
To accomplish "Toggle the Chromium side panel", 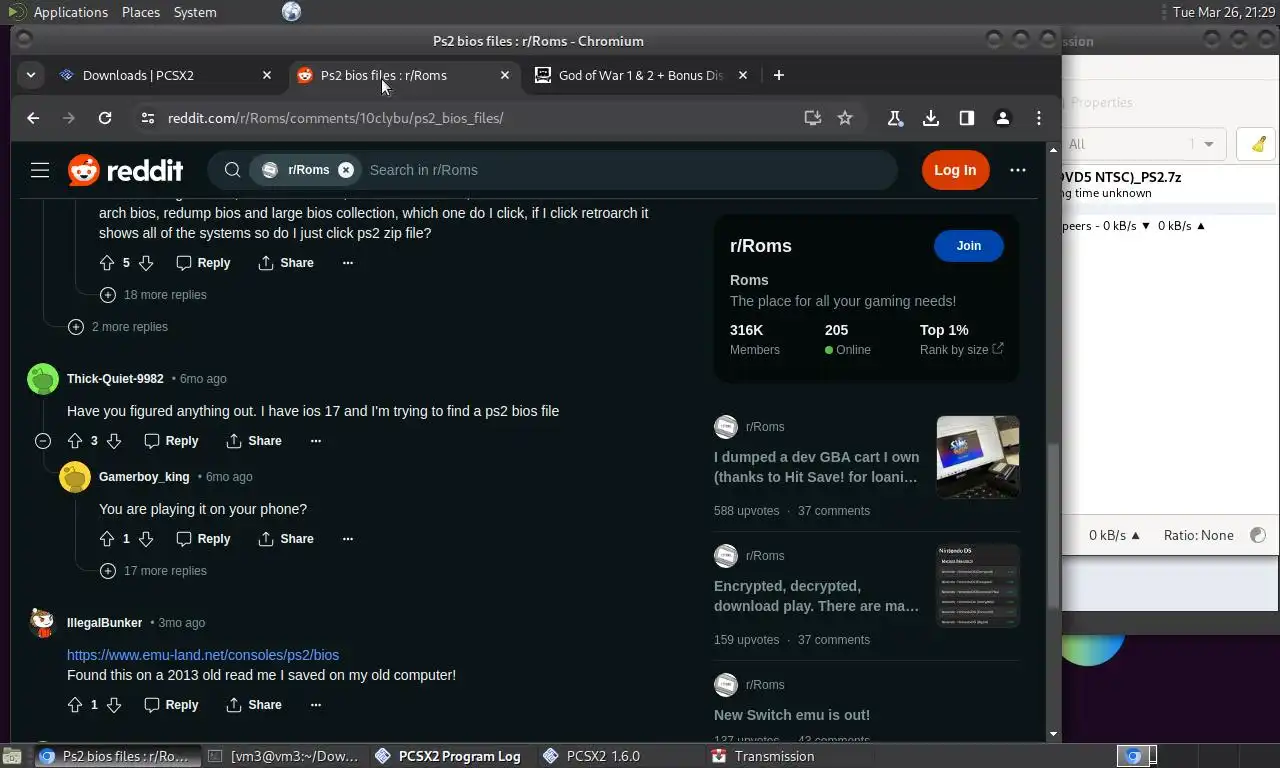I will [x=967, y=118].
